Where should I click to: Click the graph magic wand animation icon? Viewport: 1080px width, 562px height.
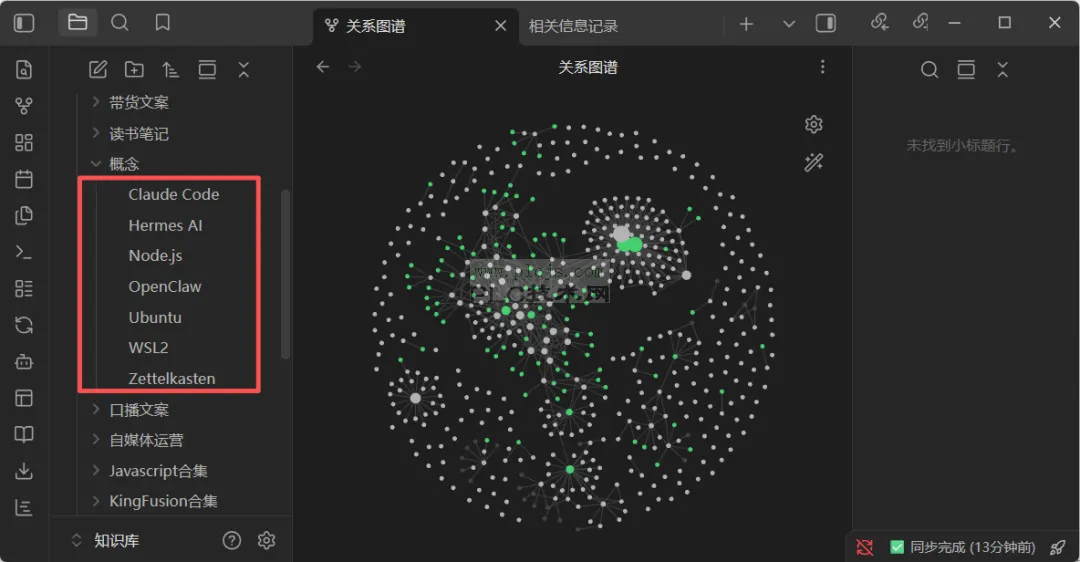813,163
